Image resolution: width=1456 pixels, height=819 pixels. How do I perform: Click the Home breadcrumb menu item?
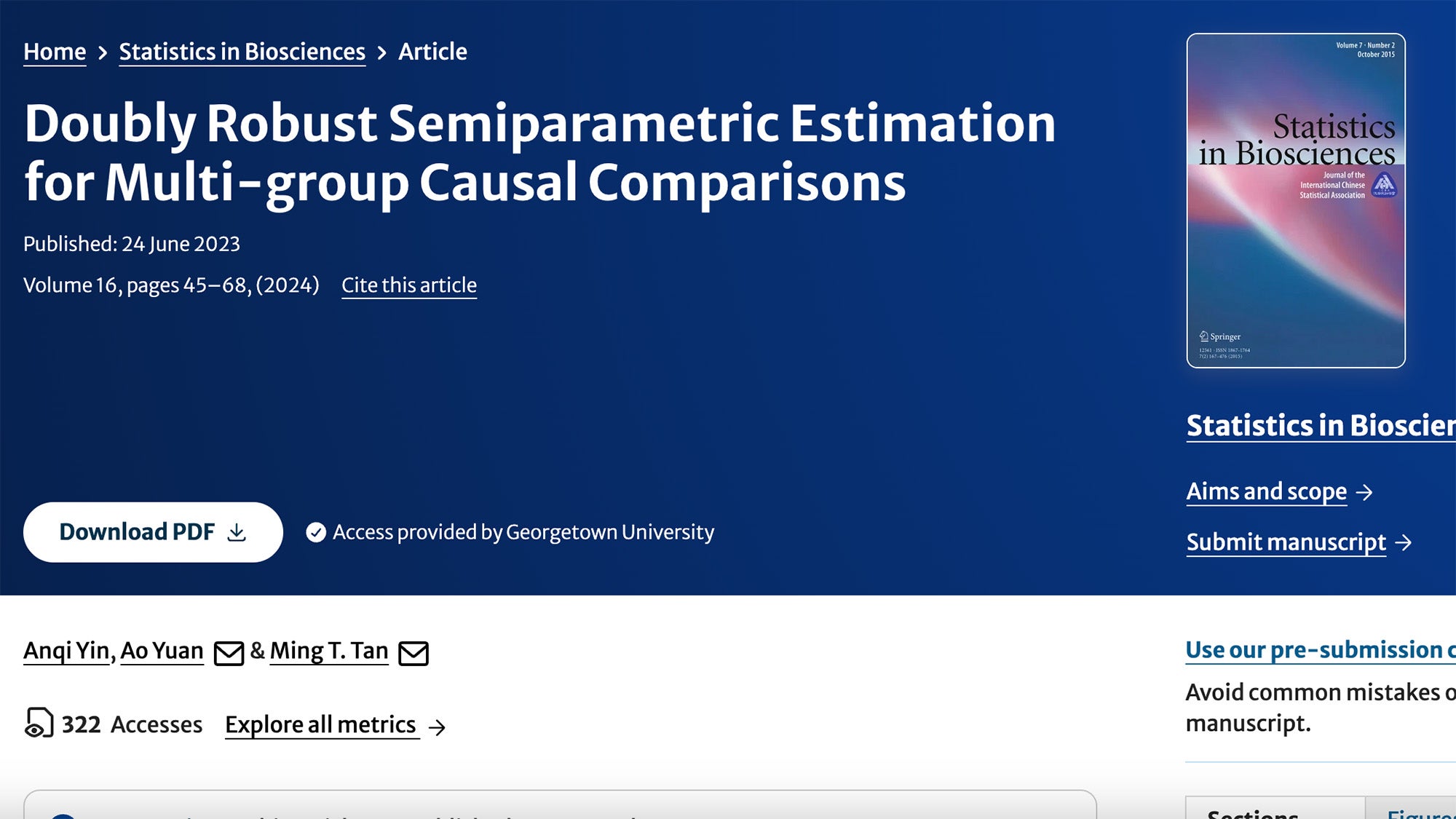54,51
